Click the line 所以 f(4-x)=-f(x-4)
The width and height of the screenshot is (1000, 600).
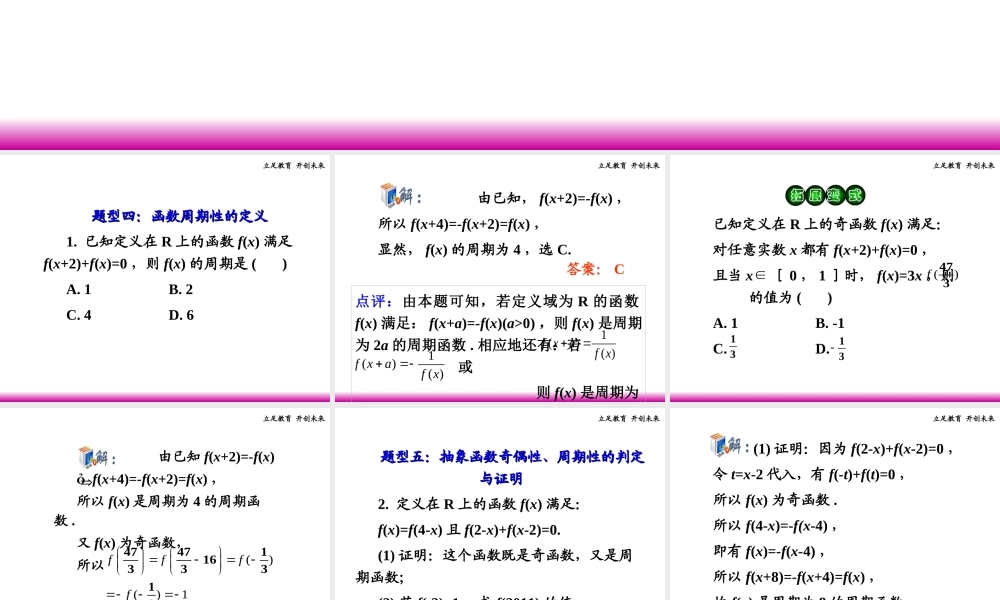tap(775, 526)
